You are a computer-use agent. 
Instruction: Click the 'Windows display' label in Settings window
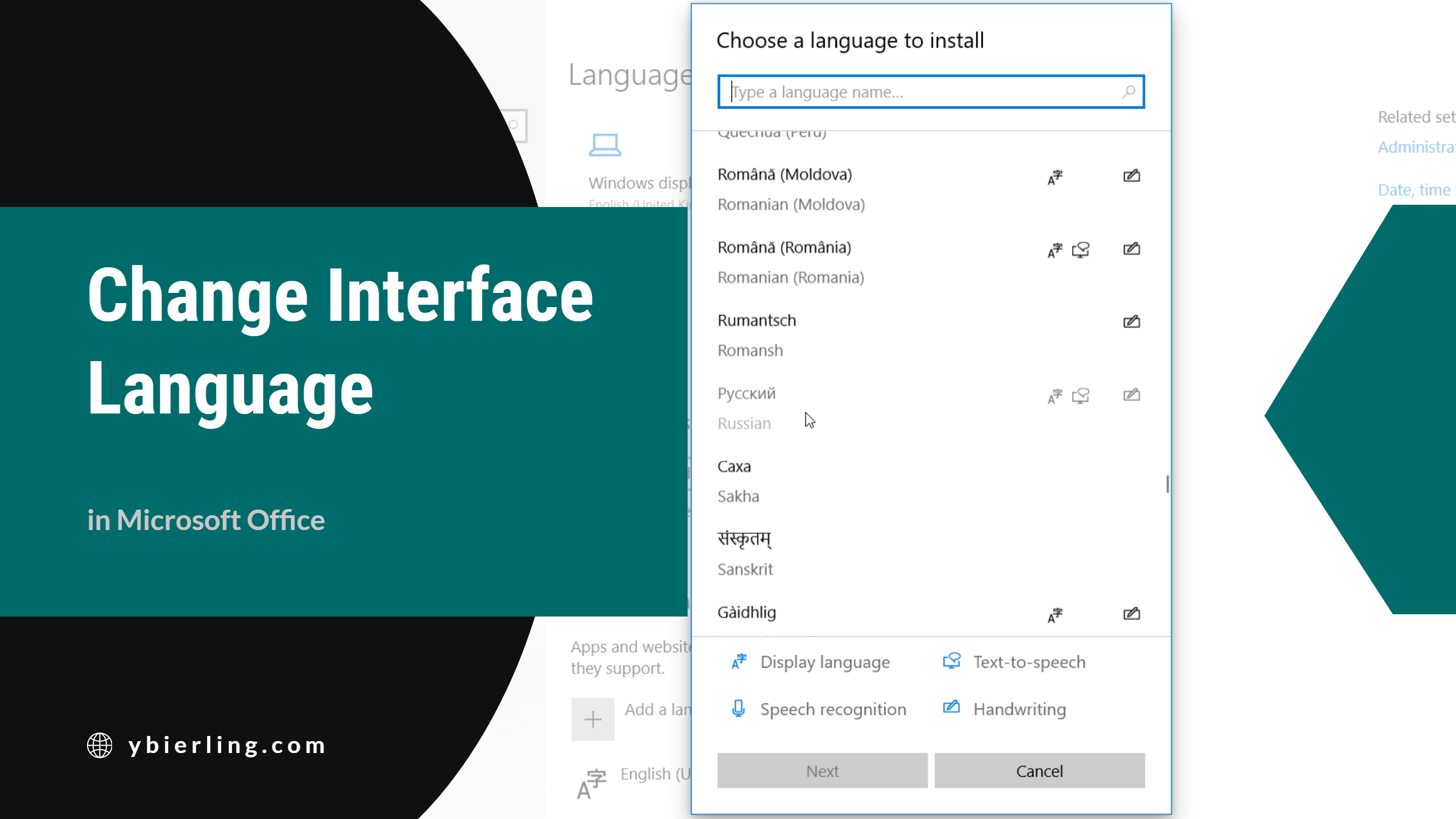point(640,183)
